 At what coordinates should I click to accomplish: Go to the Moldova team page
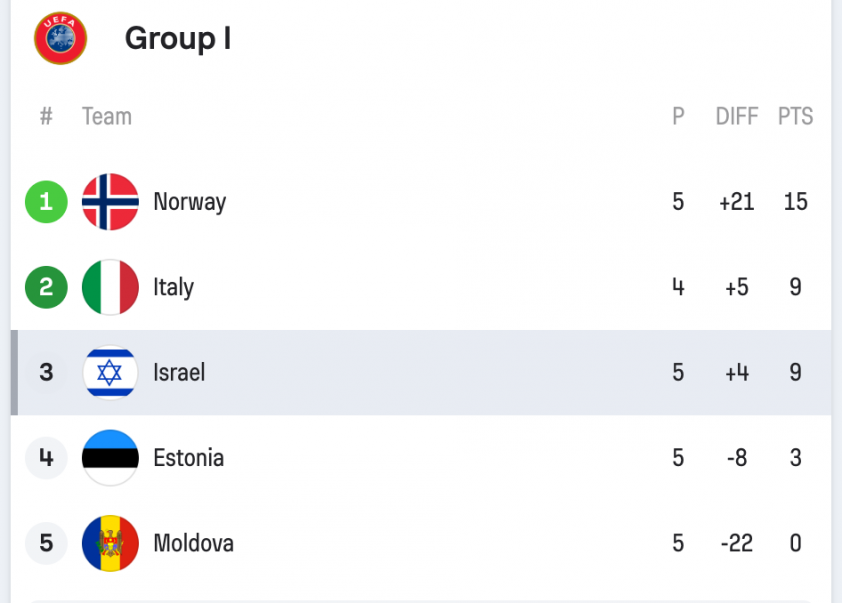pos(193,544)
